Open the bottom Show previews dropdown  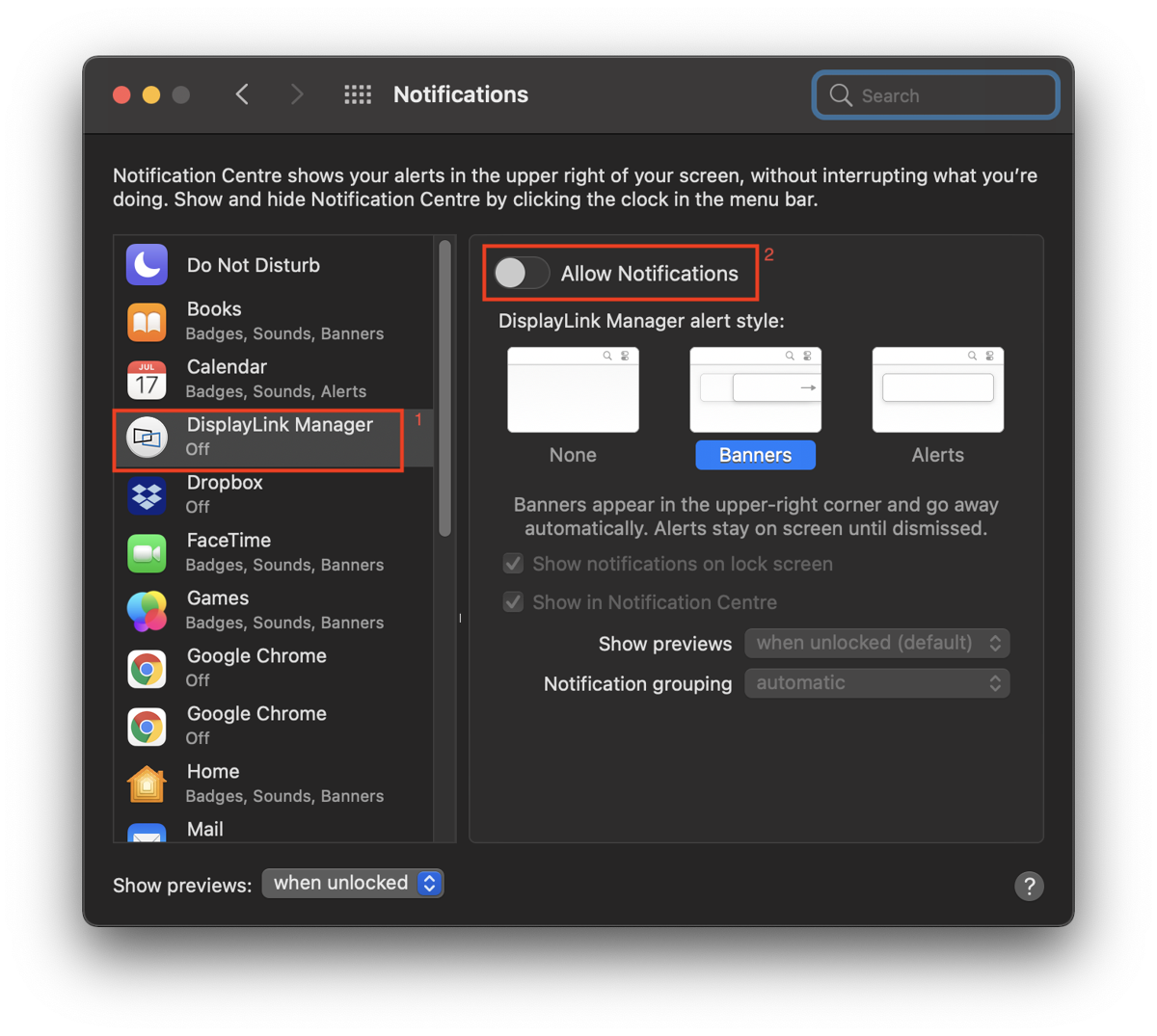353,883
